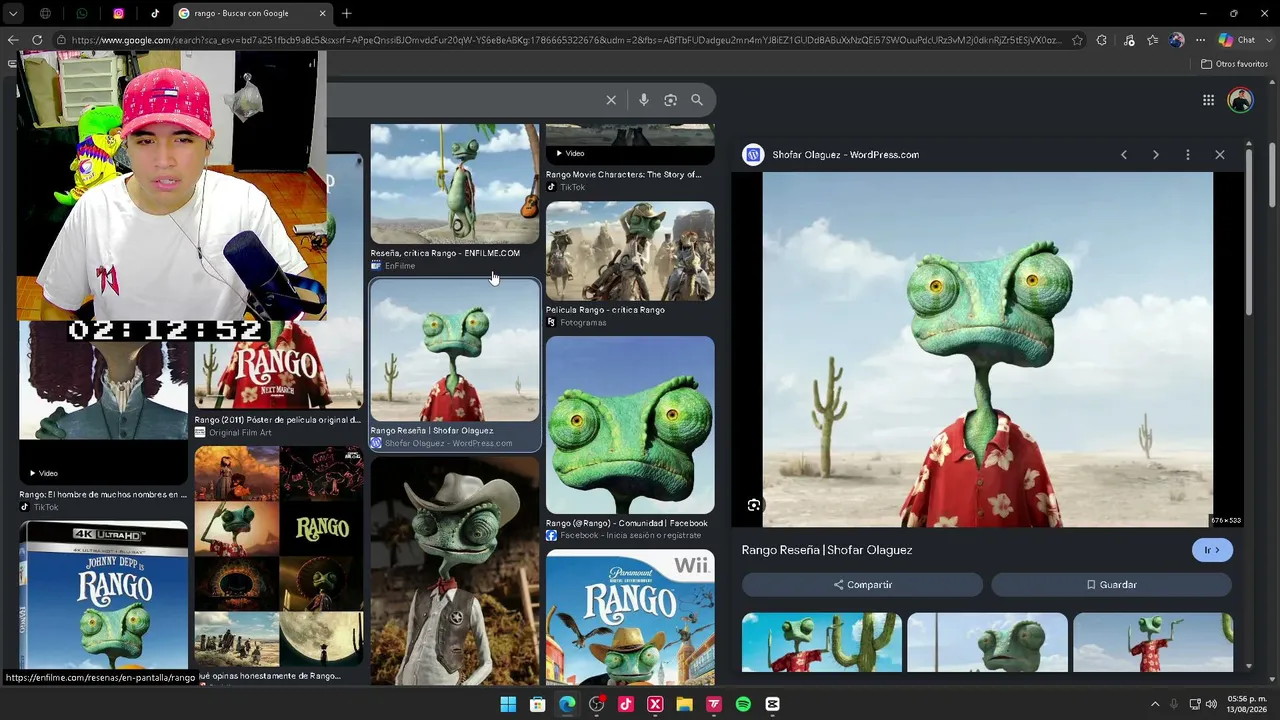
Task: Click the Compartir button
Action: [862, 585]
